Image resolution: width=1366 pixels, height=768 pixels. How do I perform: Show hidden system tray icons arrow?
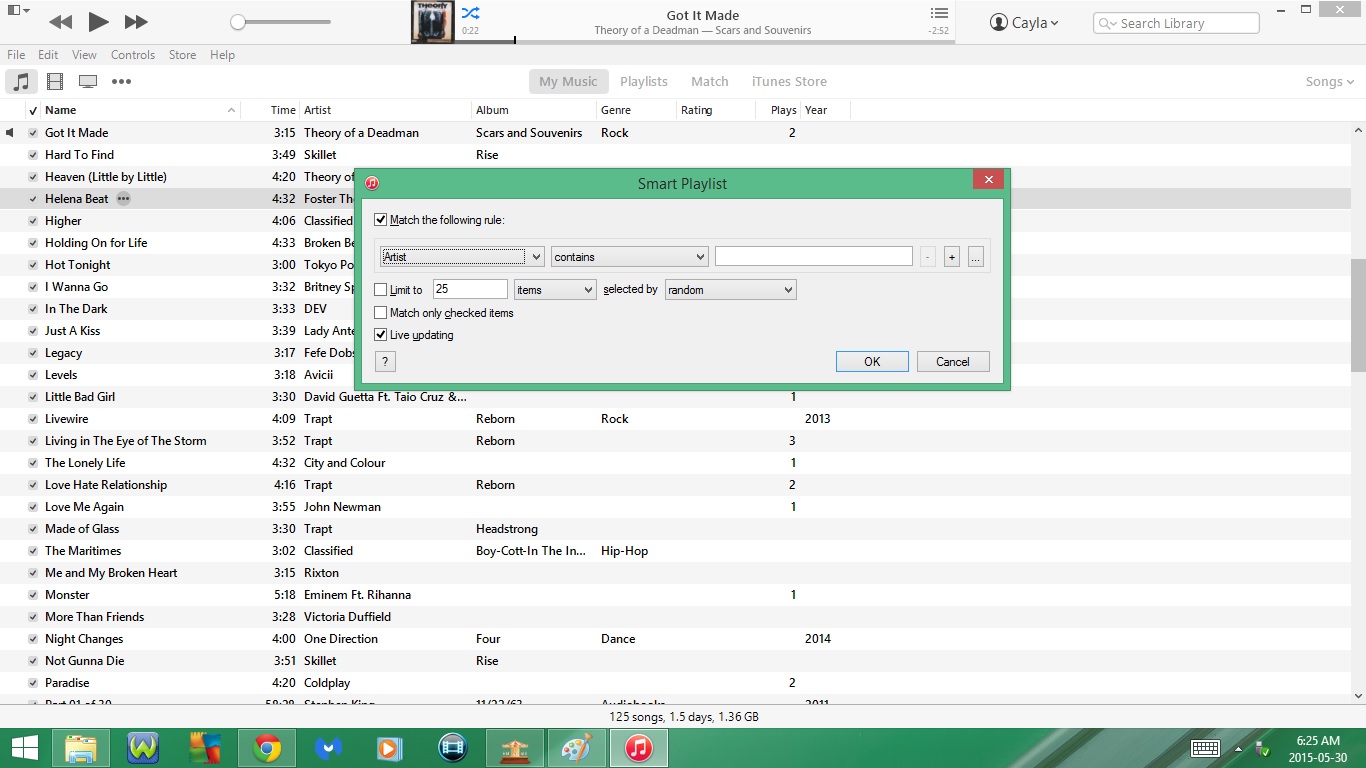tap(1238, 748)
